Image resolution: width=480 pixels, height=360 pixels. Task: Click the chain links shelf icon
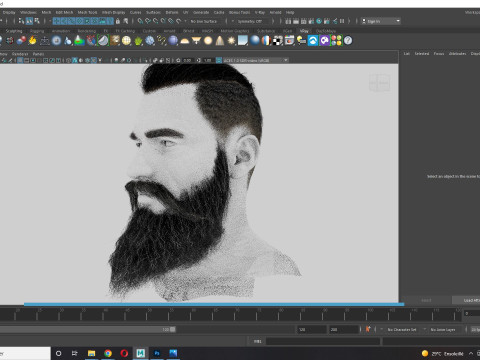tap(161, 41)
